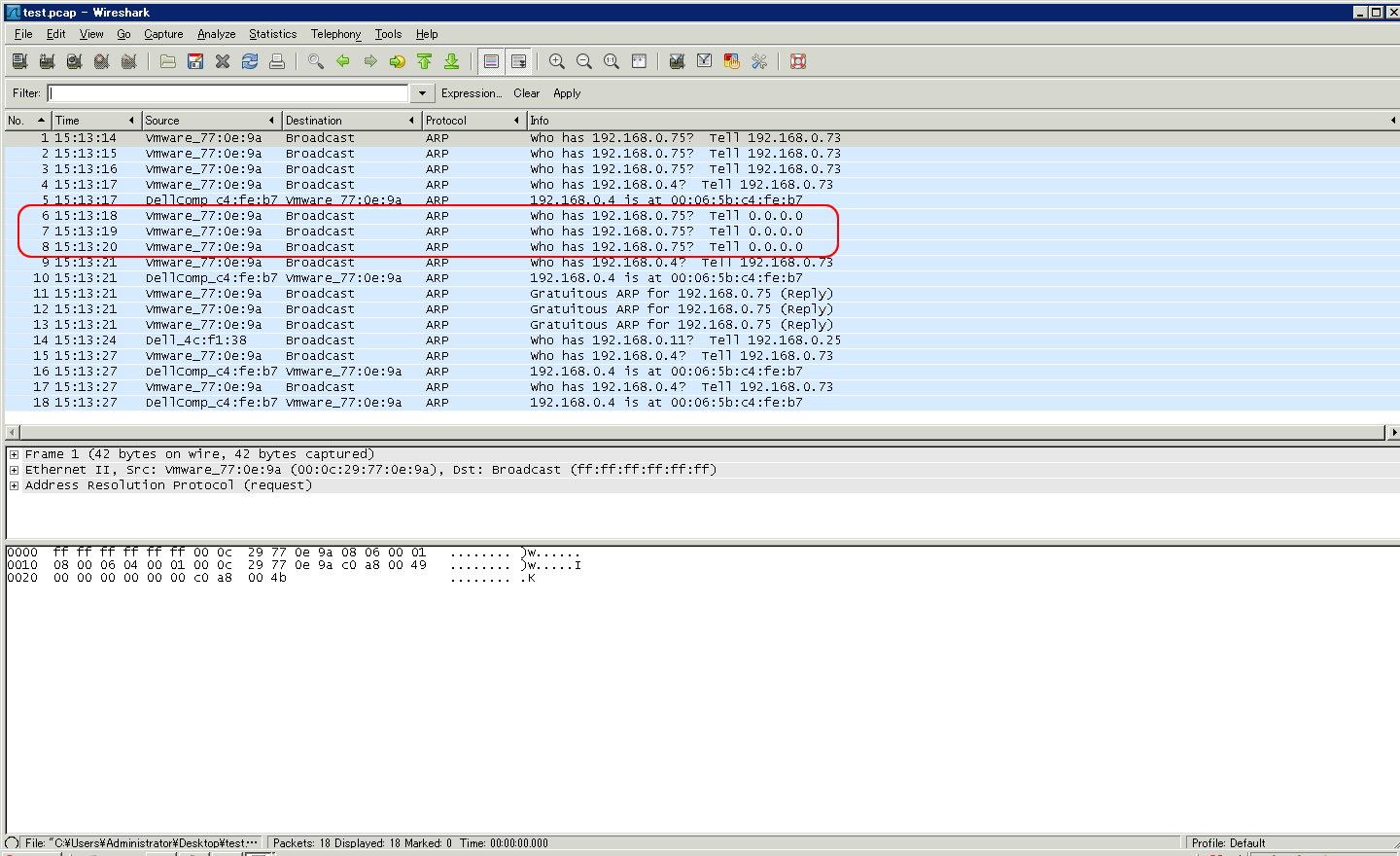This screenshot has width=1400, height=856.
Task: Zoom in on the packet text
Action: 557,61
